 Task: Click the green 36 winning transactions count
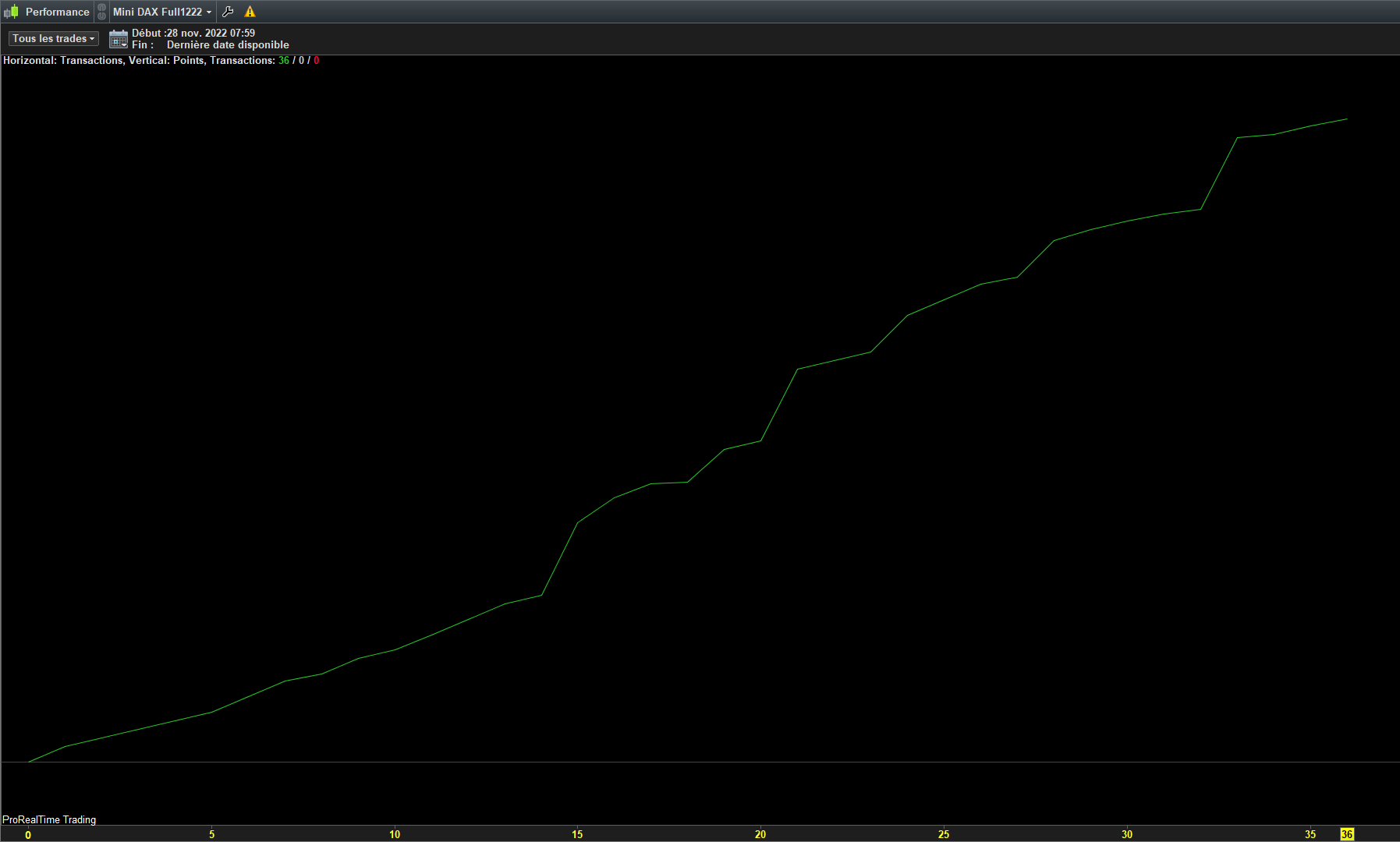coord(284,61)
